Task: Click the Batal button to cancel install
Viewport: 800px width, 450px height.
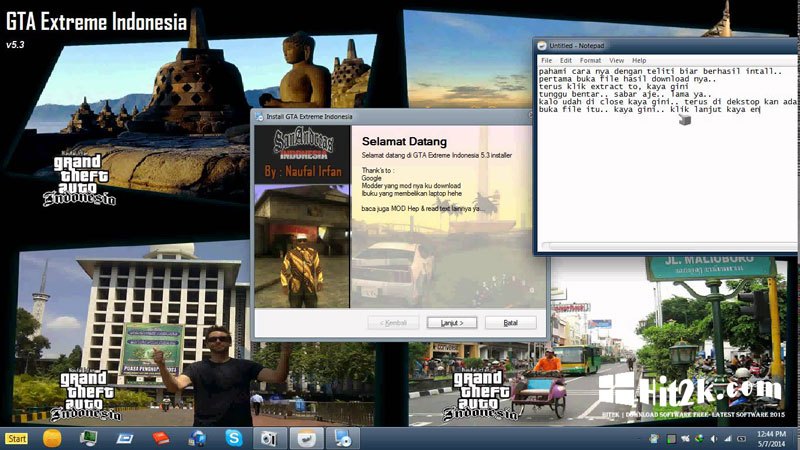Action: pyautogui.click(x=510, y=323)
